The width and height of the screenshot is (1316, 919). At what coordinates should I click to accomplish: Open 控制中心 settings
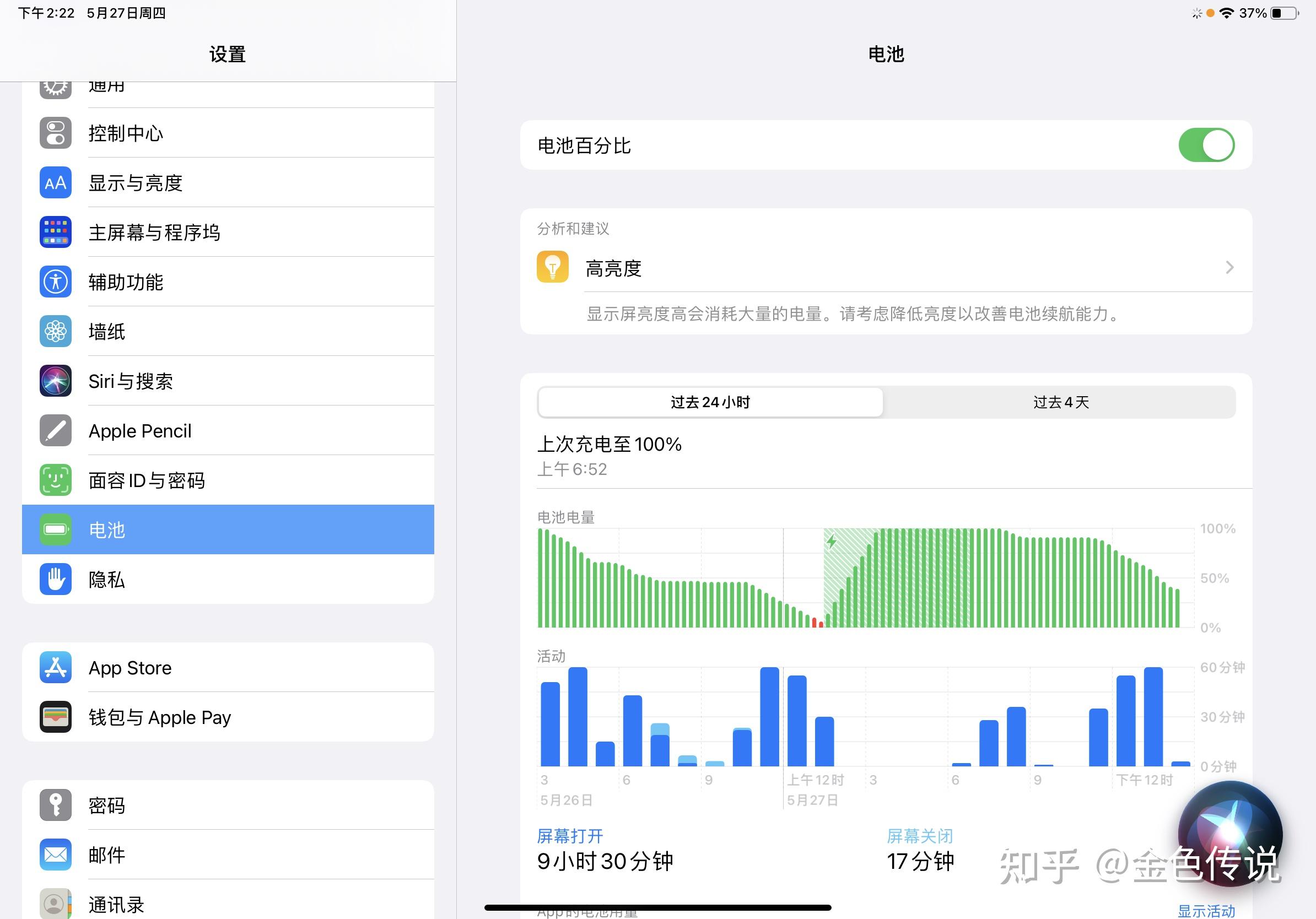228,133
